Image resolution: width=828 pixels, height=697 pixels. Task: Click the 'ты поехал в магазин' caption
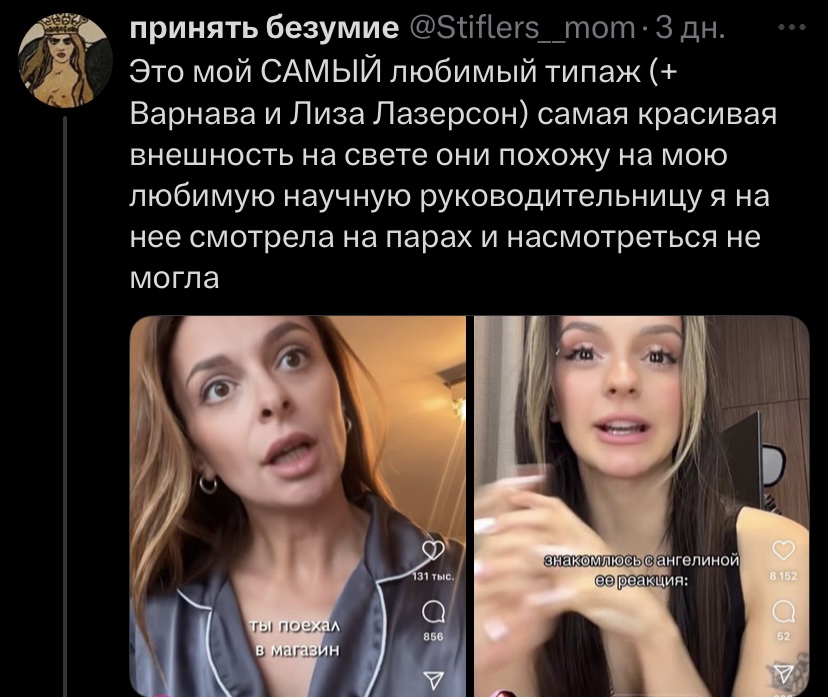tap(295, 638)
